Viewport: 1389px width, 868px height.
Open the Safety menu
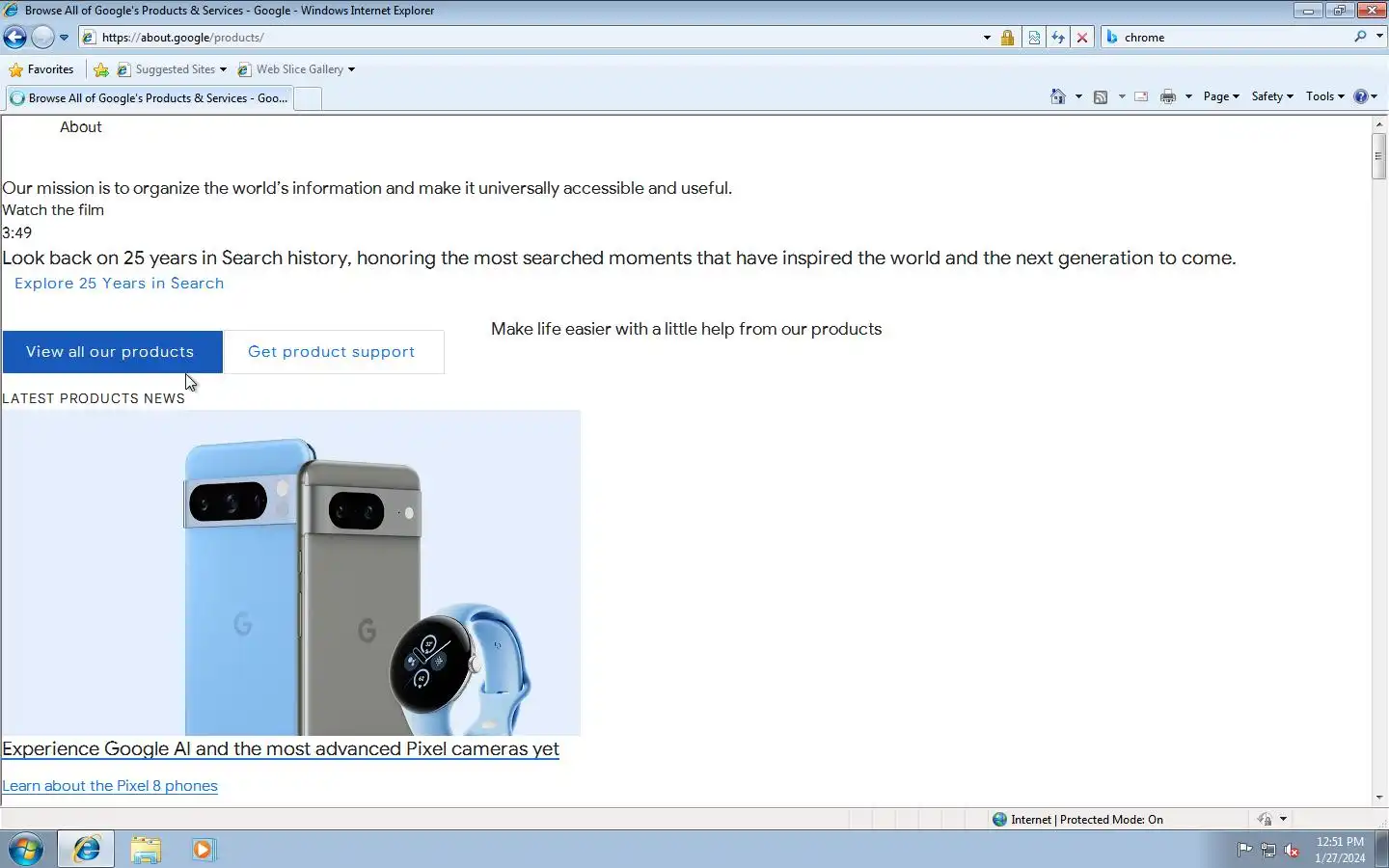[1272, 96]
